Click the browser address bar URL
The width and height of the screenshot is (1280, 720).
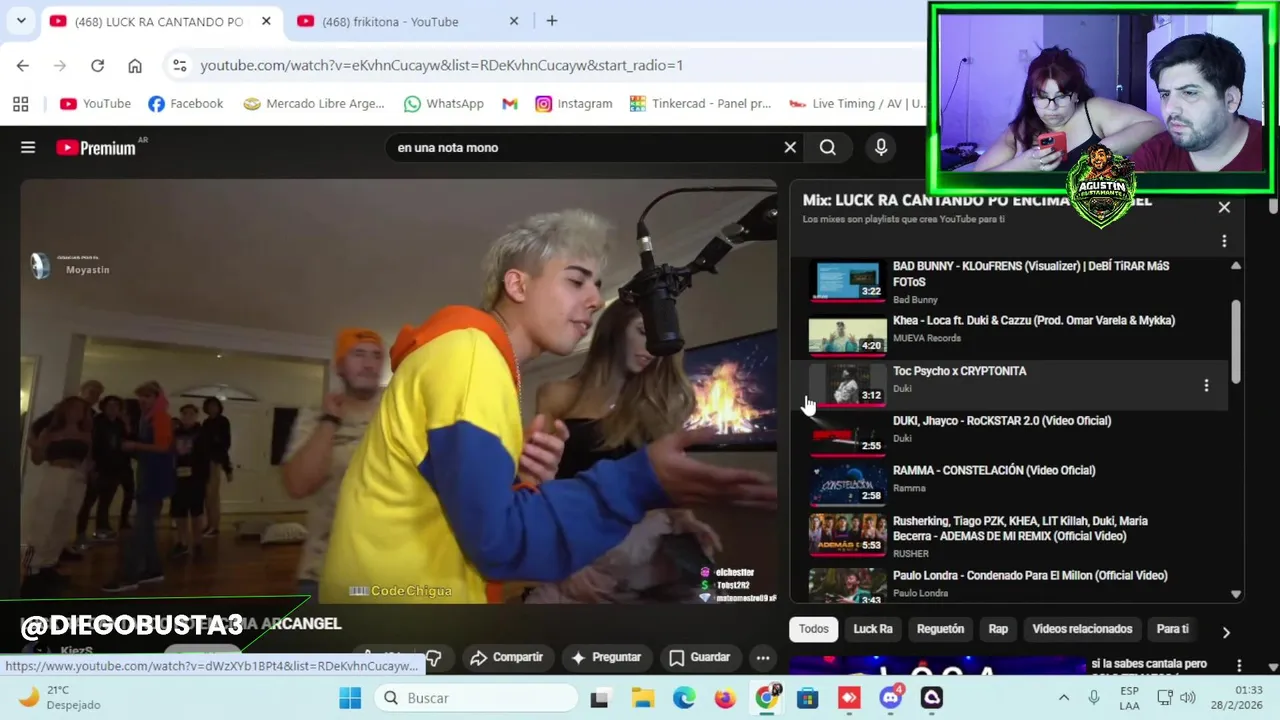click(441, 65)
